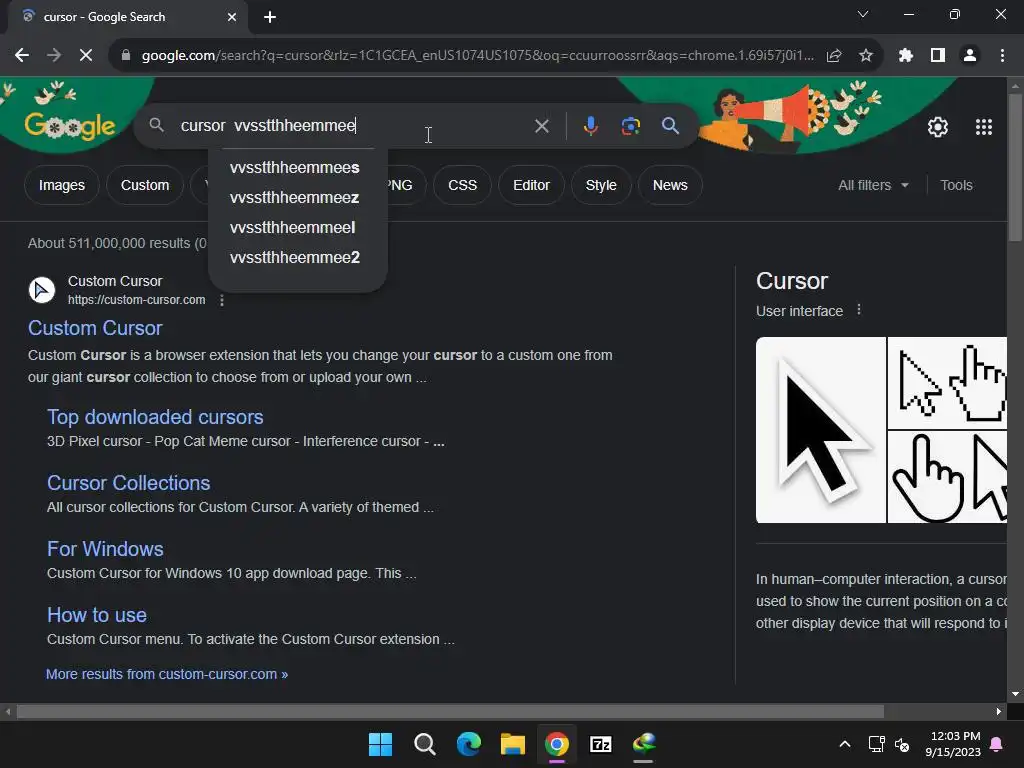This screenshot has width=1024, height=768.
Task: Open a new browser tab
Action: pyautogui.click(x=270, y=17)
